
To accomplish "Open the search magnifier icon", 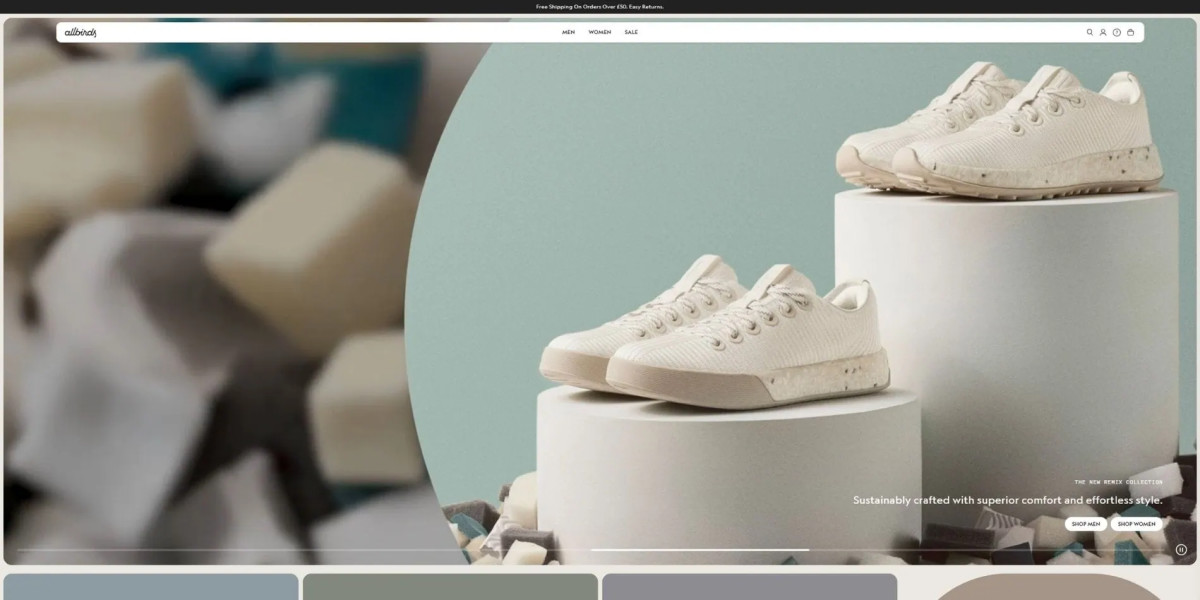I will (1090, 32).
